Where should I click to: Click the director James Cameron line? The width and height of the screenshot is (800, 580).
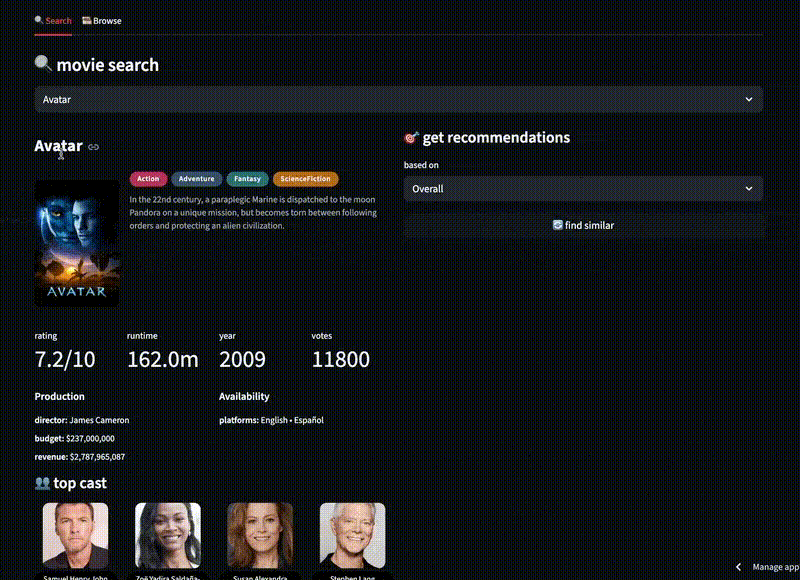point(82,420)
